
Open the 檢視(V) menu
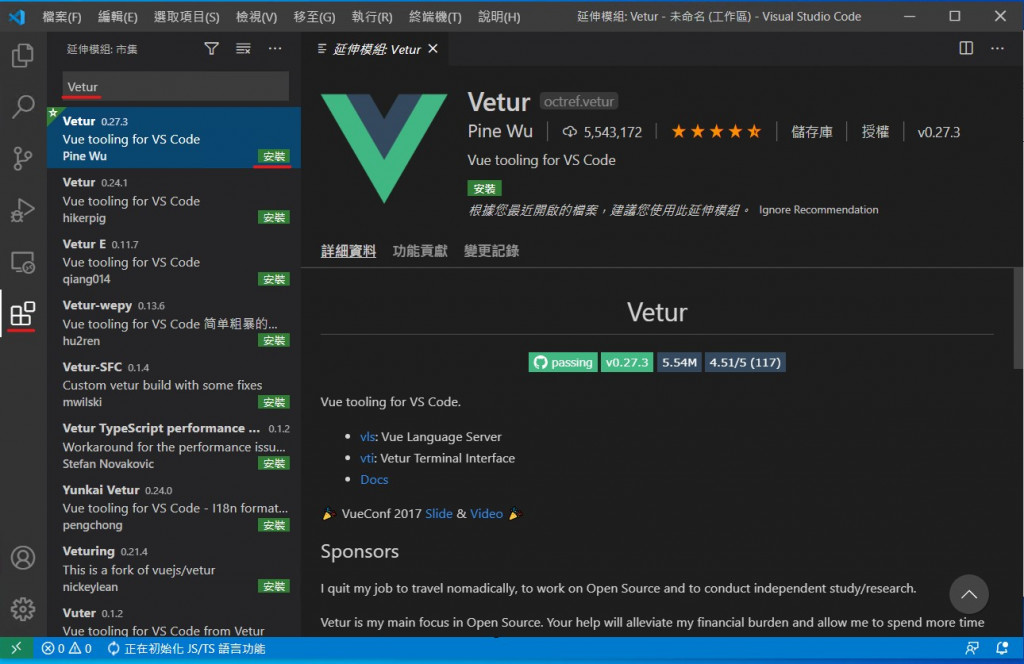click(256, 17)
